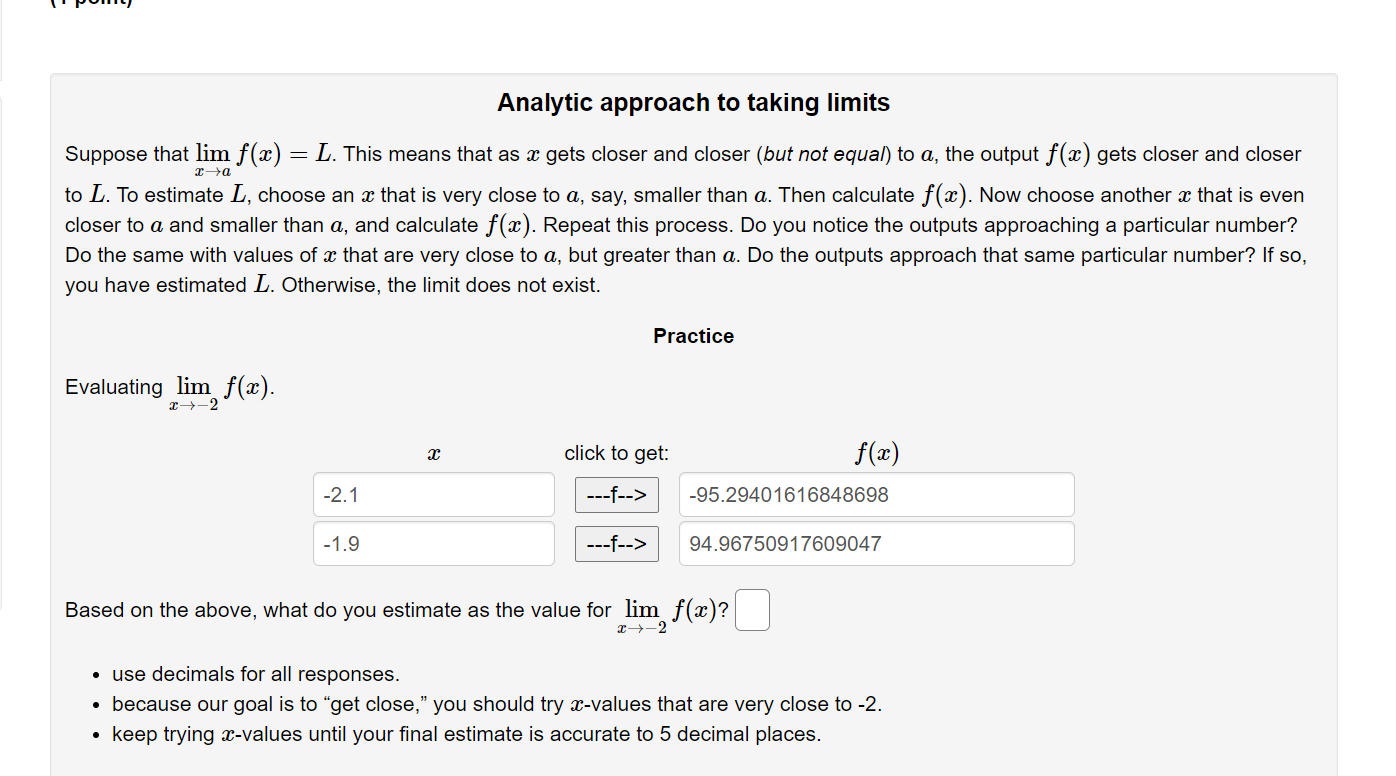Select the x input field containing -1.9
This screenshot has width=1396, height=776.
[433, 543]
